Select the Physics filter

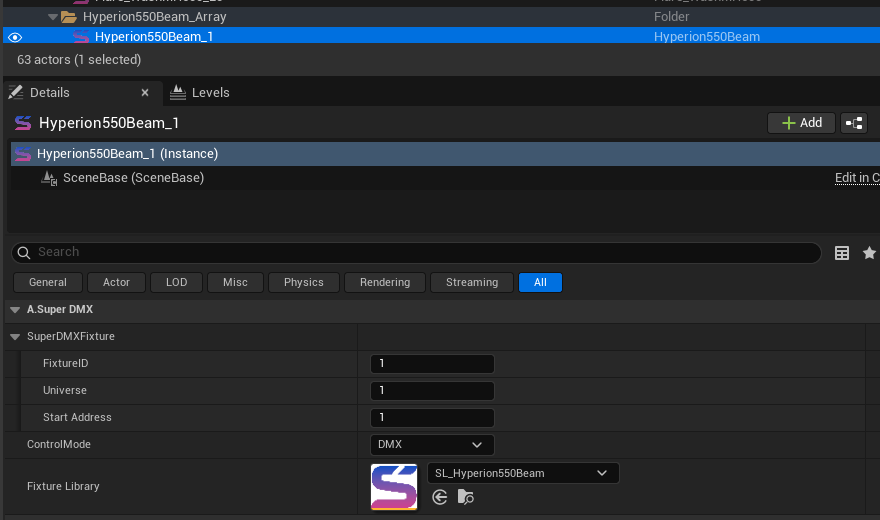click(x=304, y=282)
